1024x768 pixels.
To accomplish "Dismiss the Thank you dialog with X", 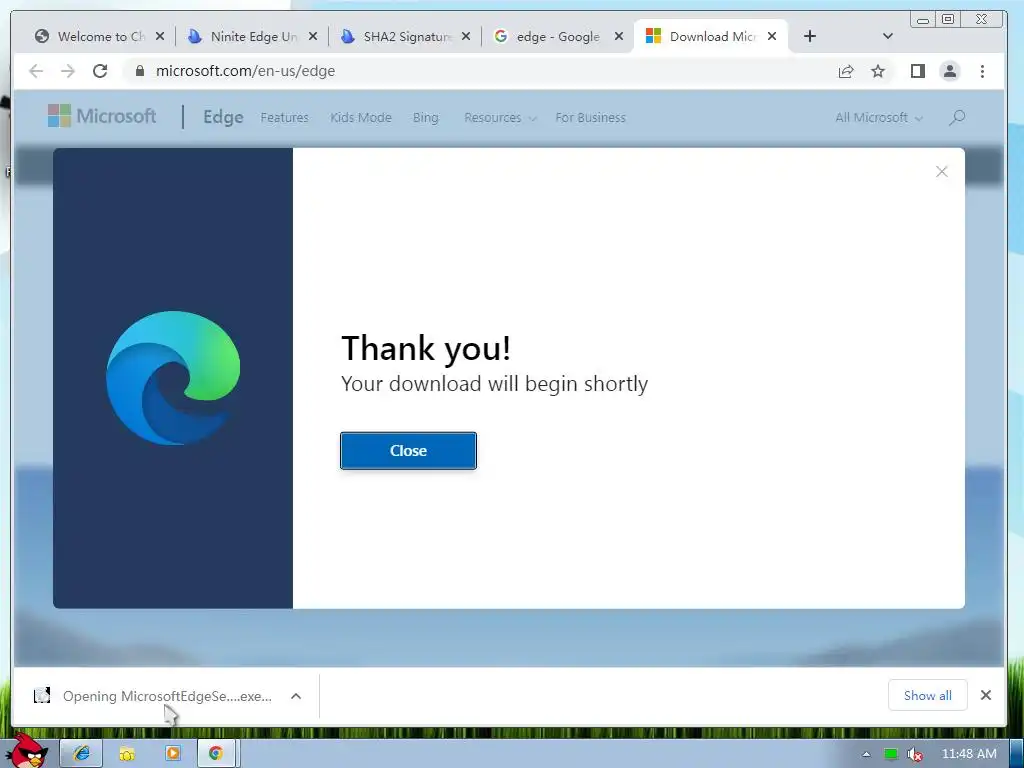I will click(942, 172).
